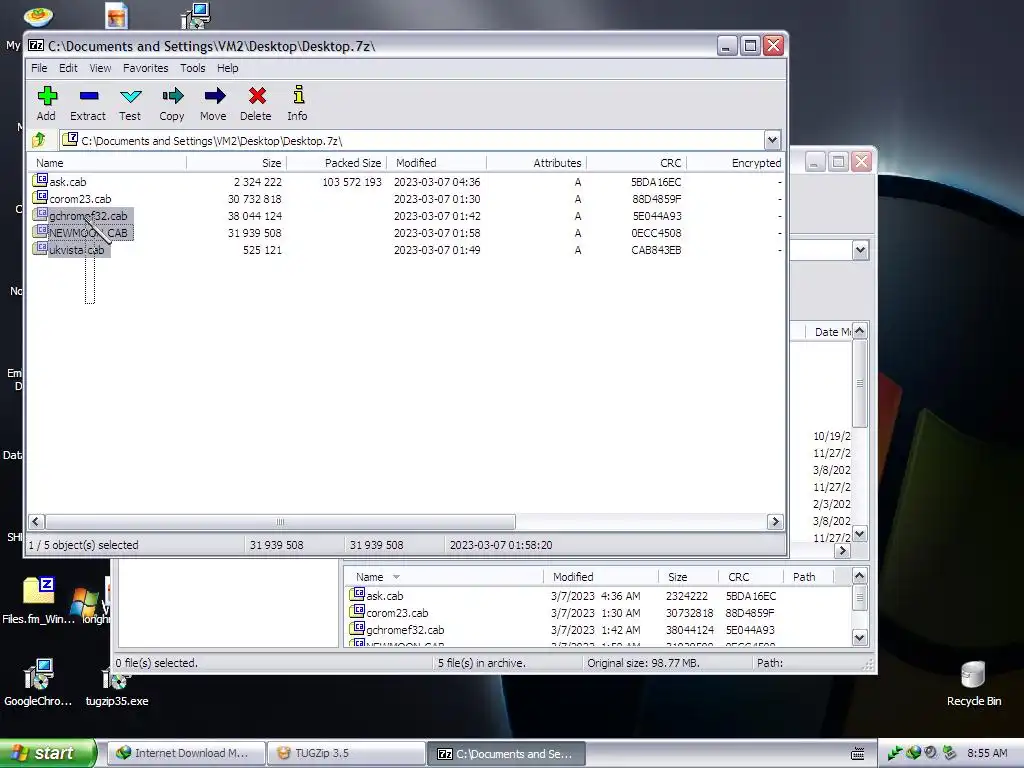Sort TUGZip list by Path header

click(x=808, y=577)
